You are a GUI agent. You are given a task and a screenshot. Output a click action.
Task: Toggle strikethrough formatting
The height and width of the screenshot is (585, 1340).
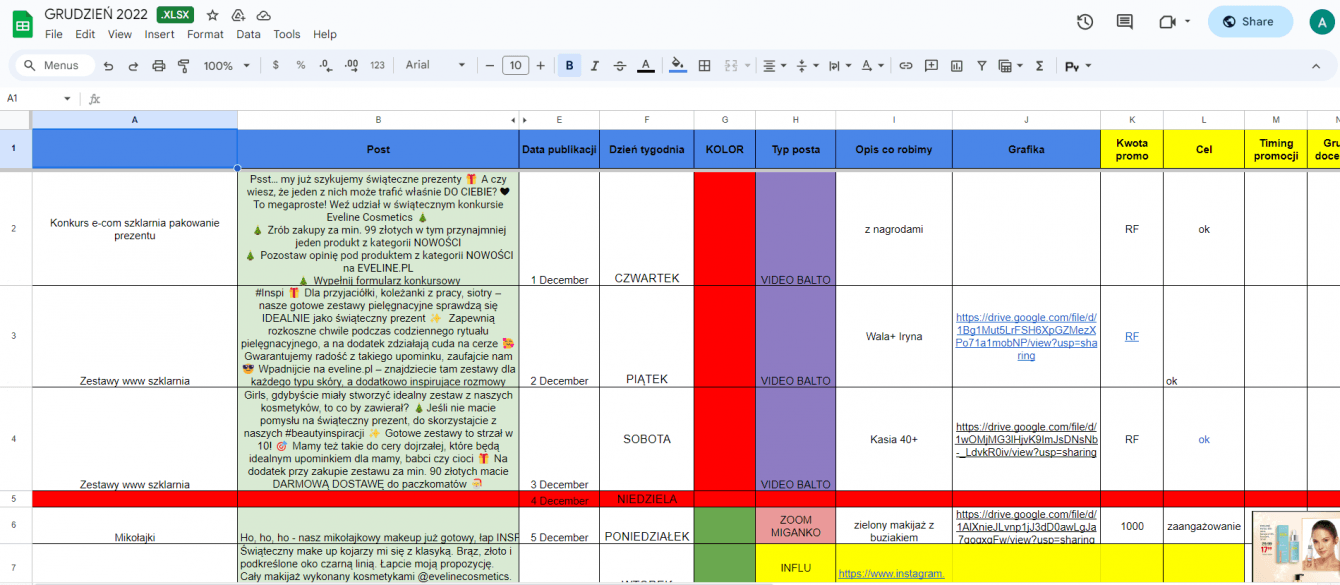[x=620, y=66]
